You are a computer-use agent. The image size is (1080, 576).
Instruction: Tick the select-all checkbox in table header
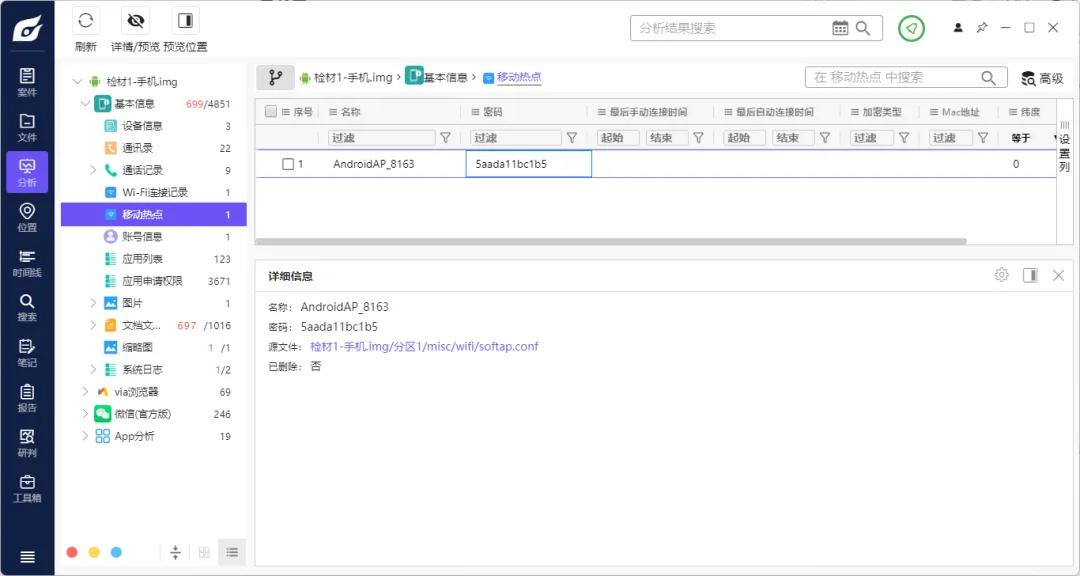click(271, 112)
